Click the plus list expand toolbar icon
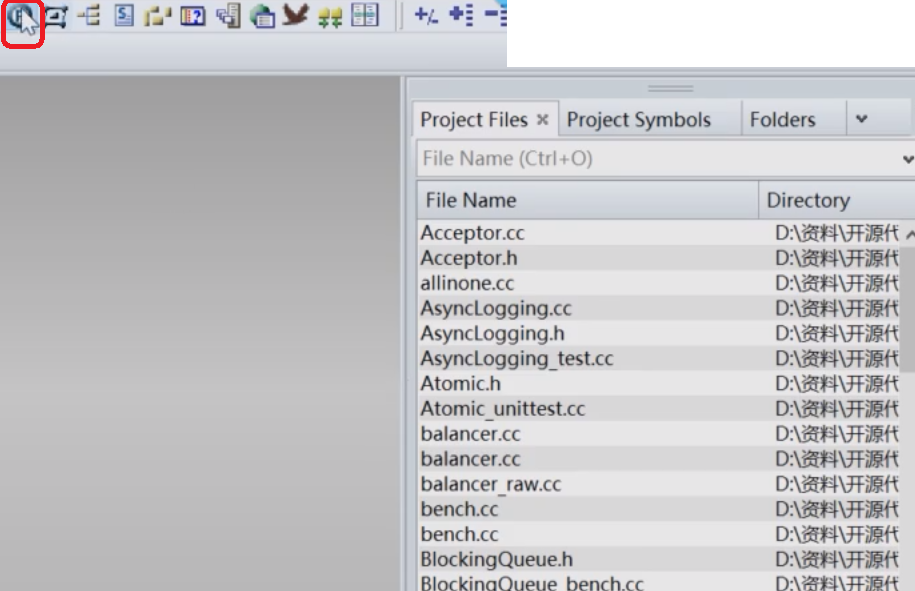The image size is (915, 591). pos(460,16)
